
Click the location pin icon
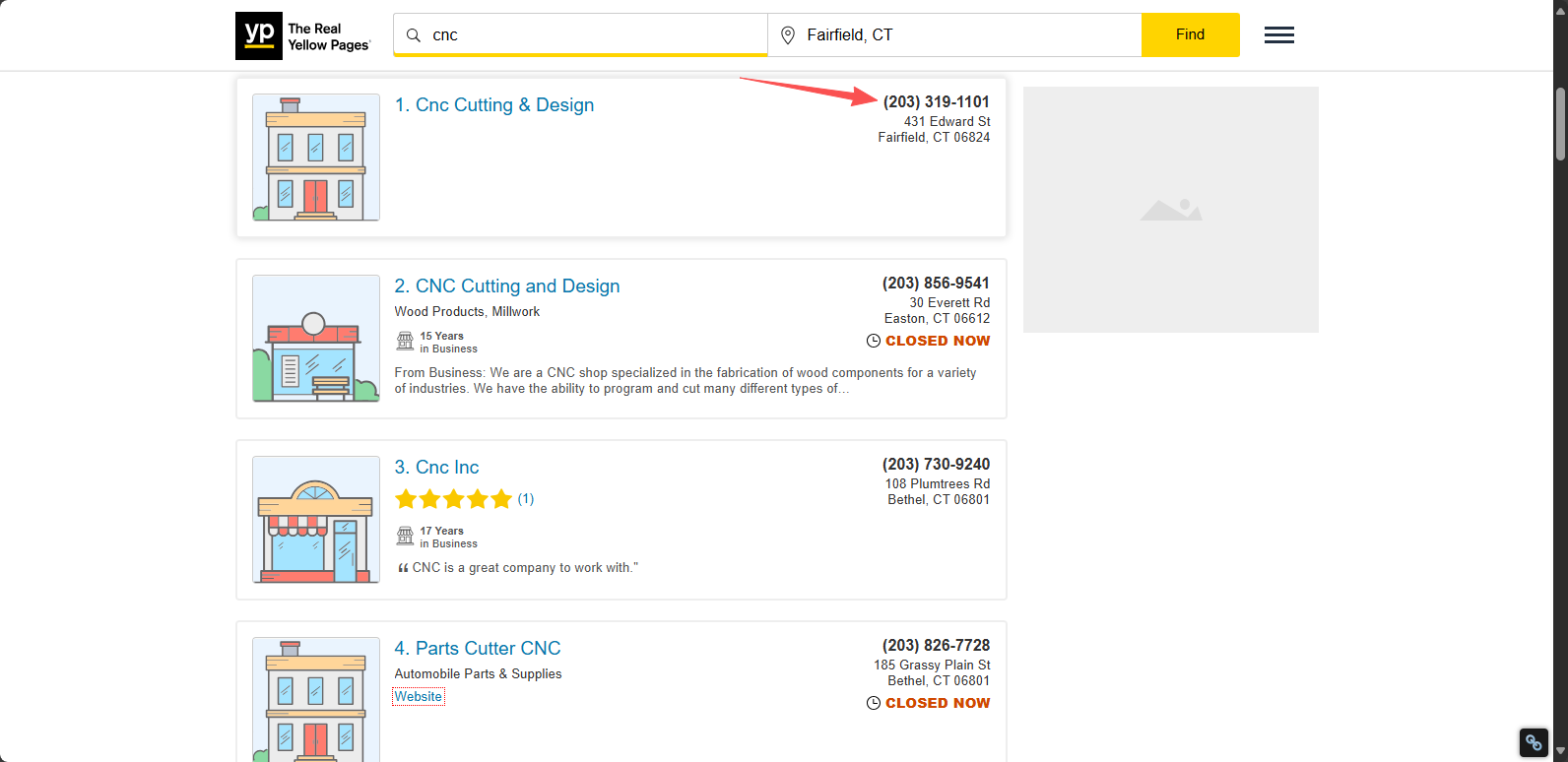pyautogui.click(x=788, y=35)
